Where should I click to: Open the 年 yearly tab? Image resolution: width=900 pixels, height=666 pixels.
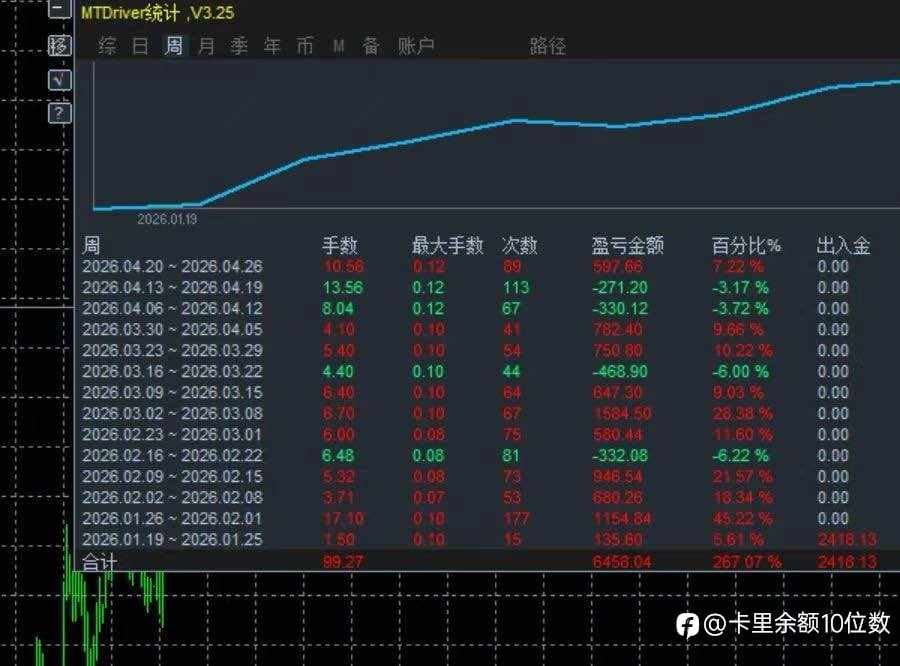(272, 45)
